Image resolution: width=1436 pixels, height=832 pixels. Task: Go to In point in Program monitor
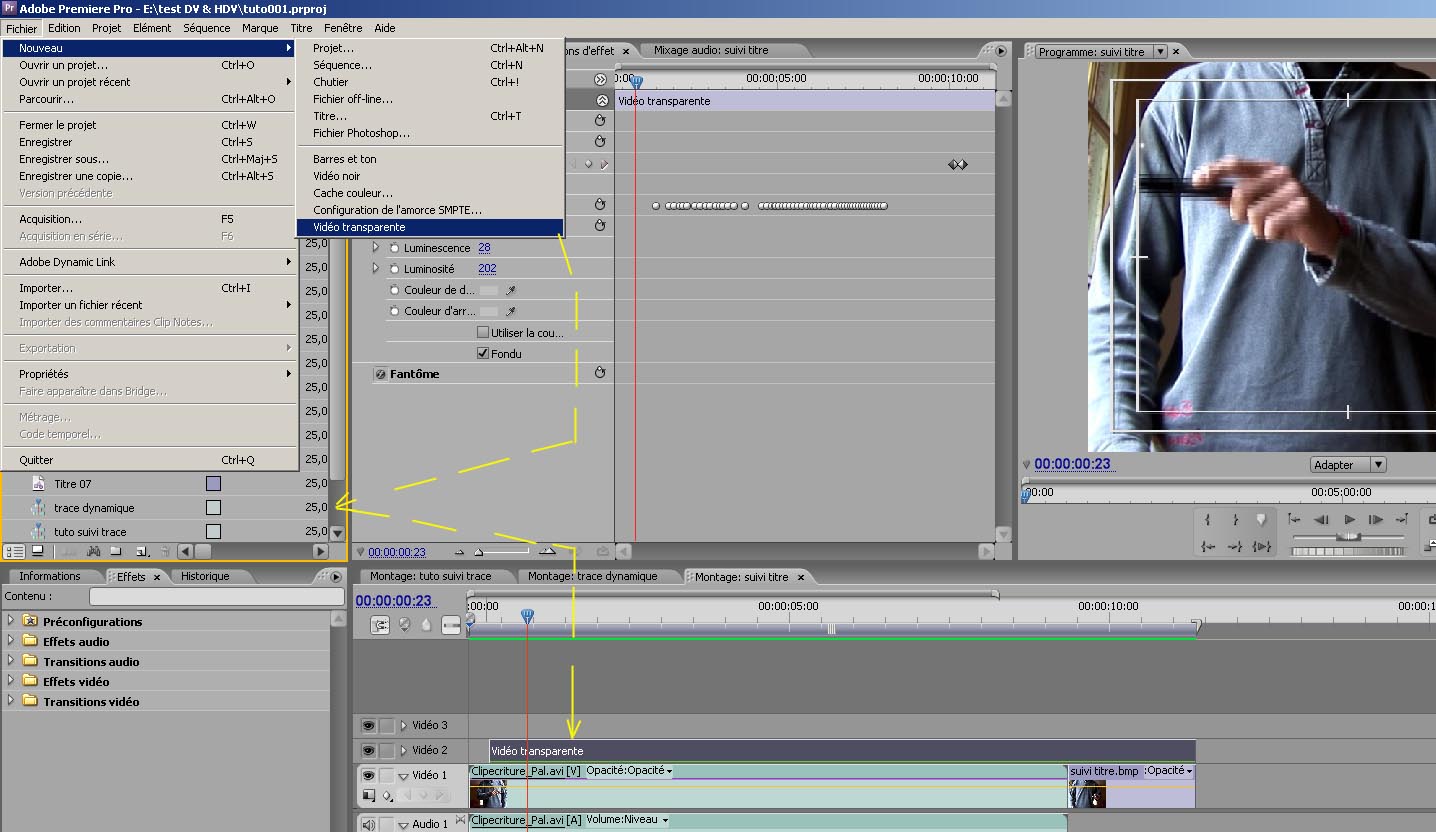point(1208,546)
